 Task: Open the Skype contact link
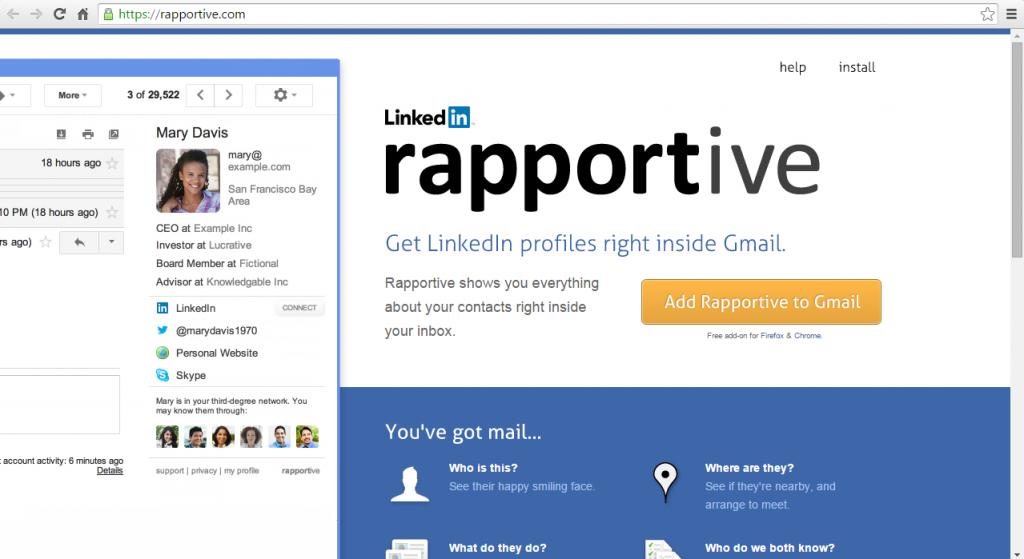pos(191,375)
